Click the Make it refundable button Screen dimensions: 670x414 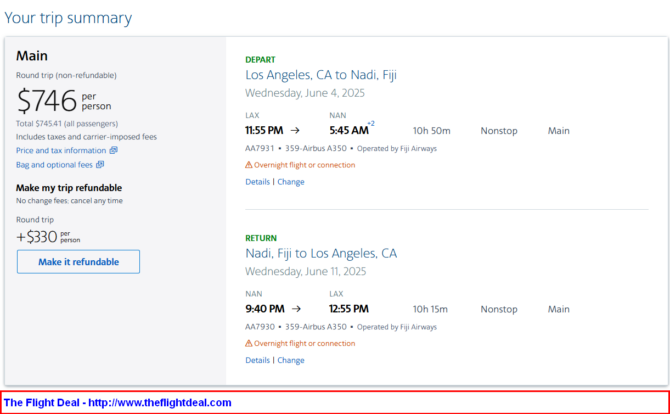(x=78, y=262)
